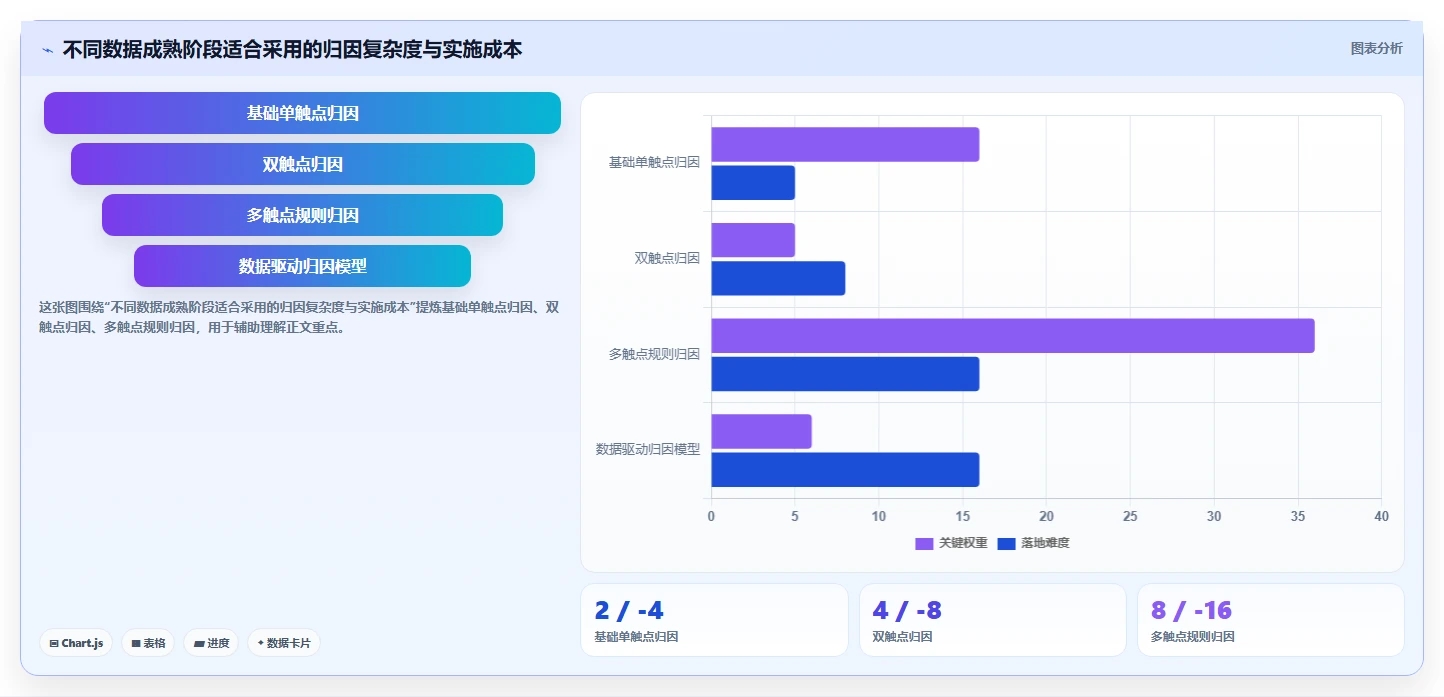Image resolution: width=1444 pixels, height=697 pixels.
Task: Toggle the 关键权重 legend item
Action: 951,543
